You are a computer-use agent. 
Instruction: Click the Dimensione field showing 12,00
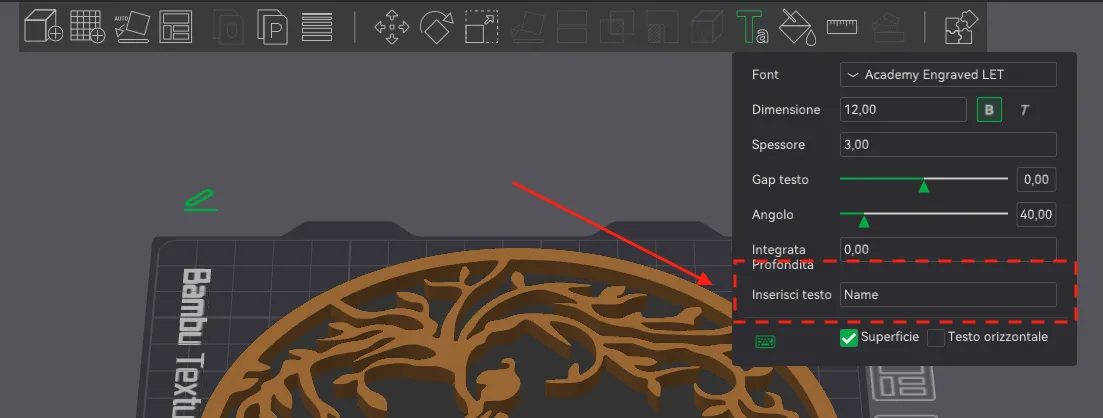(x=903, y=110)
